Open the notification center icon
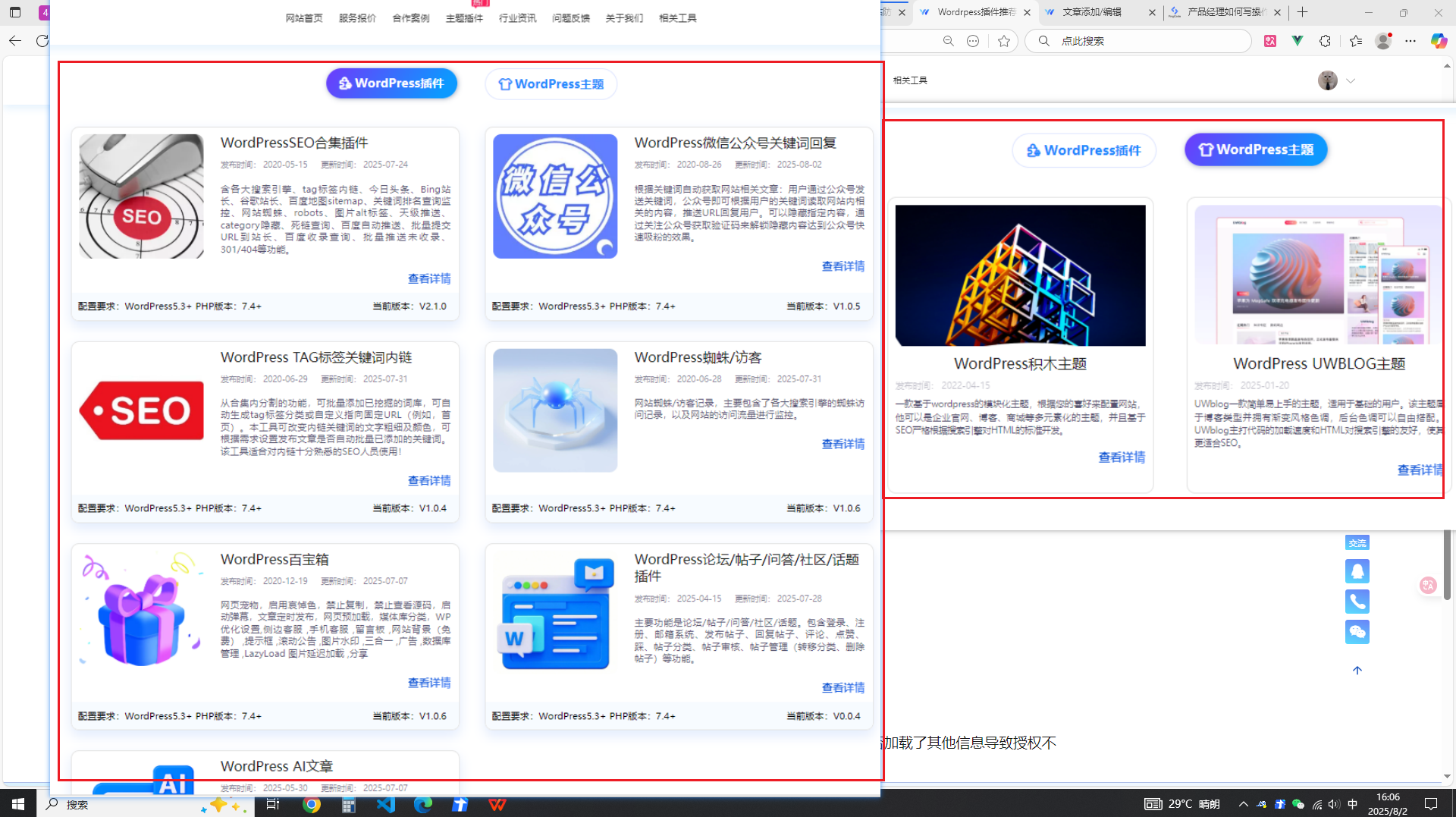 1431,804
